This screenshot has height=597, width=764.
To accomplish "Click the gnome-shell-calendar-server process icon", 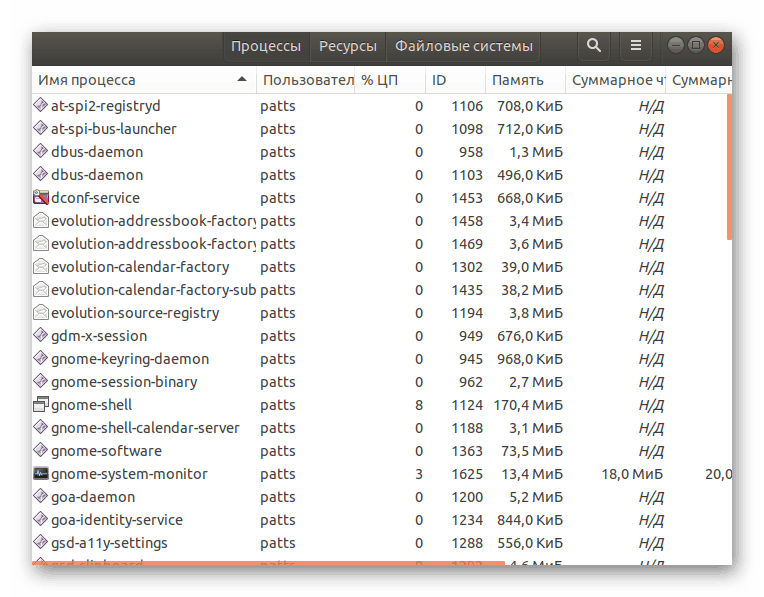I will tap(40, 427).
